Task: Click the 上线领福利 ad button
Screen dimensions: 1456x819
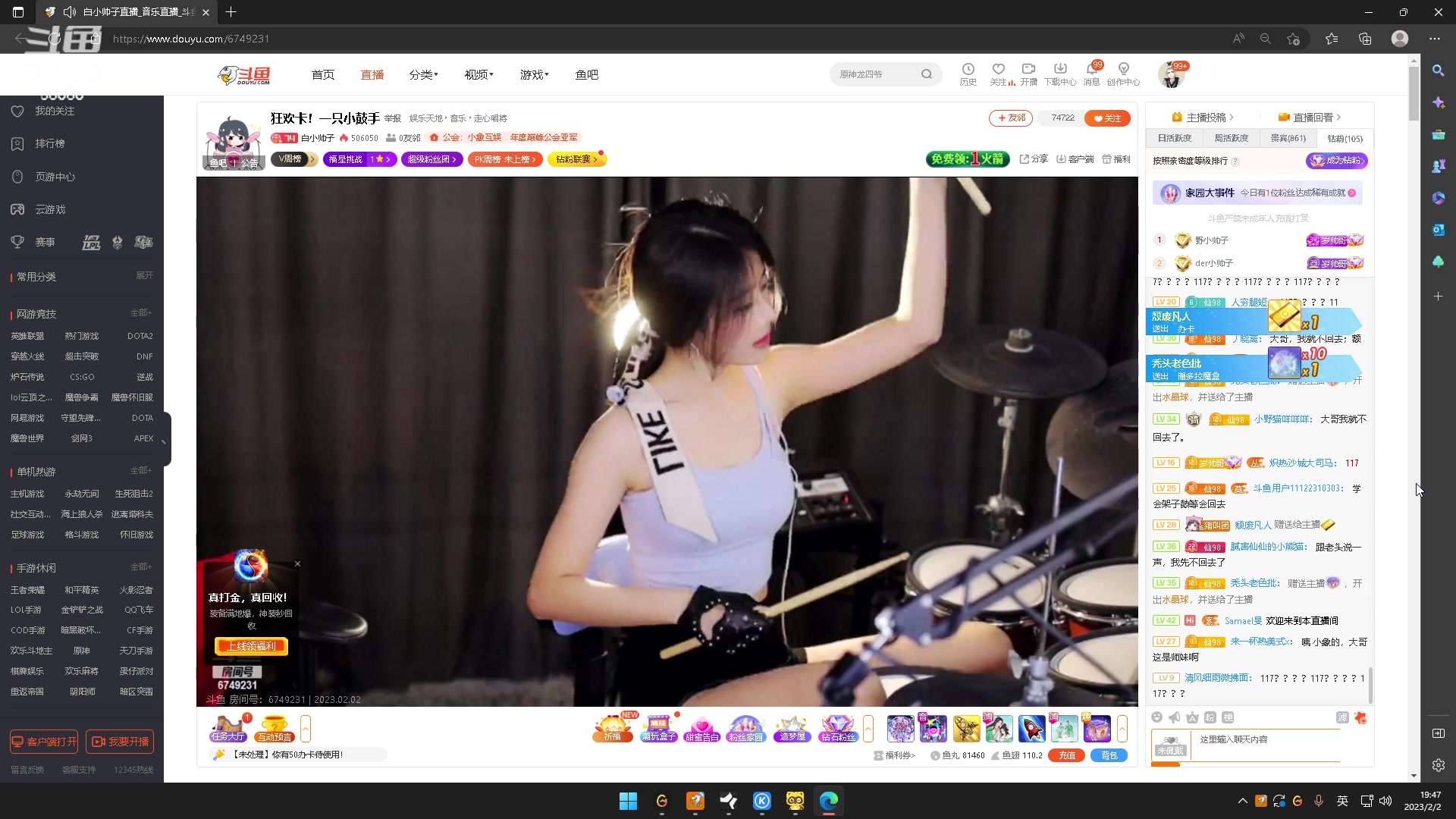Action: coord(251,646)
